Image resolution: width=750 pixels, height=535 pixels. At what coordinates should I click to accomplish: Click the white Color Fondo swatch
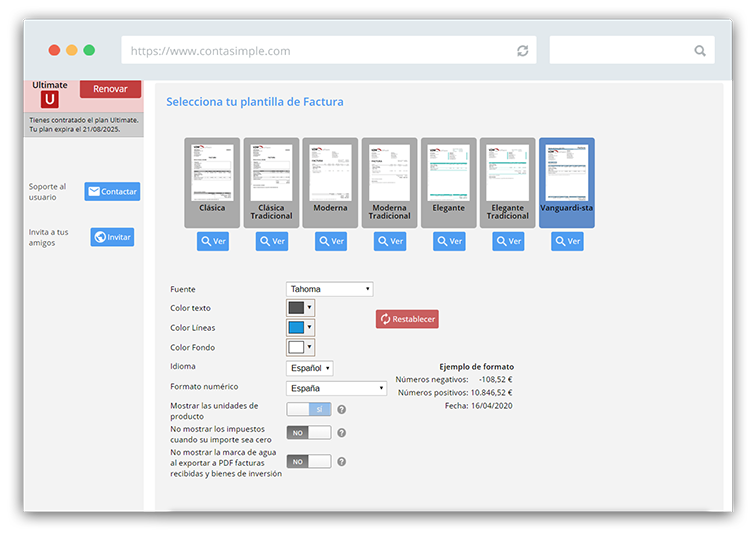coord(296,347)
